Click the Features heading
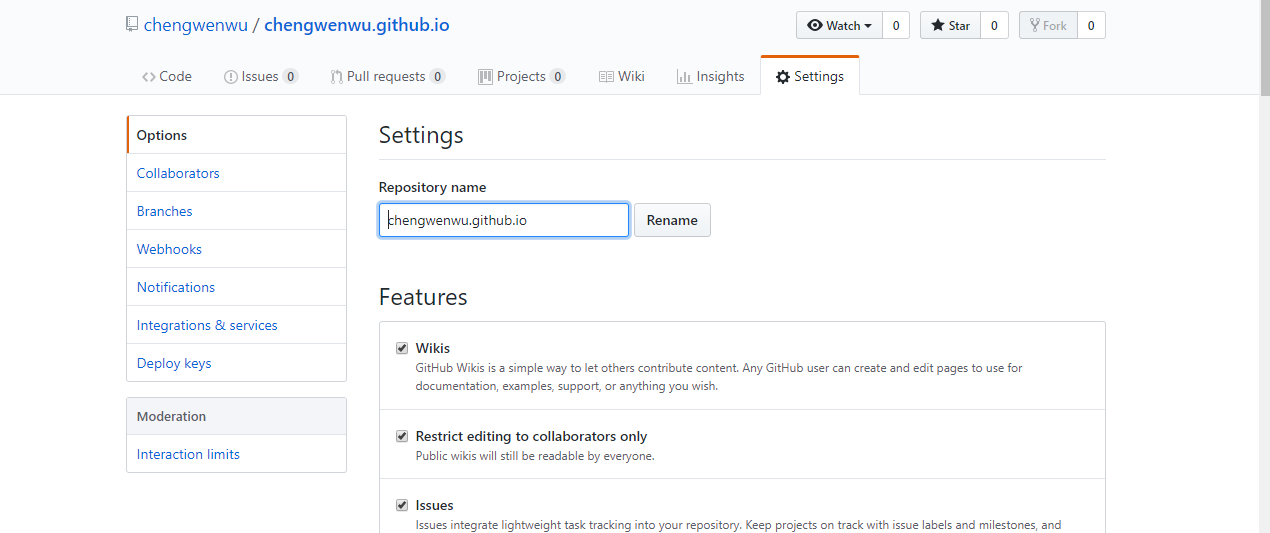Image resolution: width=1270 pixels, height=533 pixels. (x=423, y=297)
